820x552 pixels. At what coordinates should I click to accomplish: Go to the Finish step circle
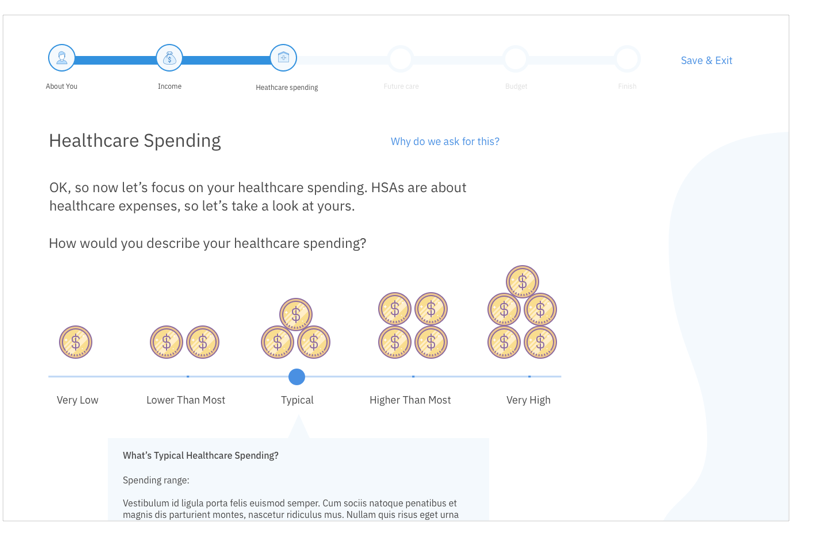point(627,59)
